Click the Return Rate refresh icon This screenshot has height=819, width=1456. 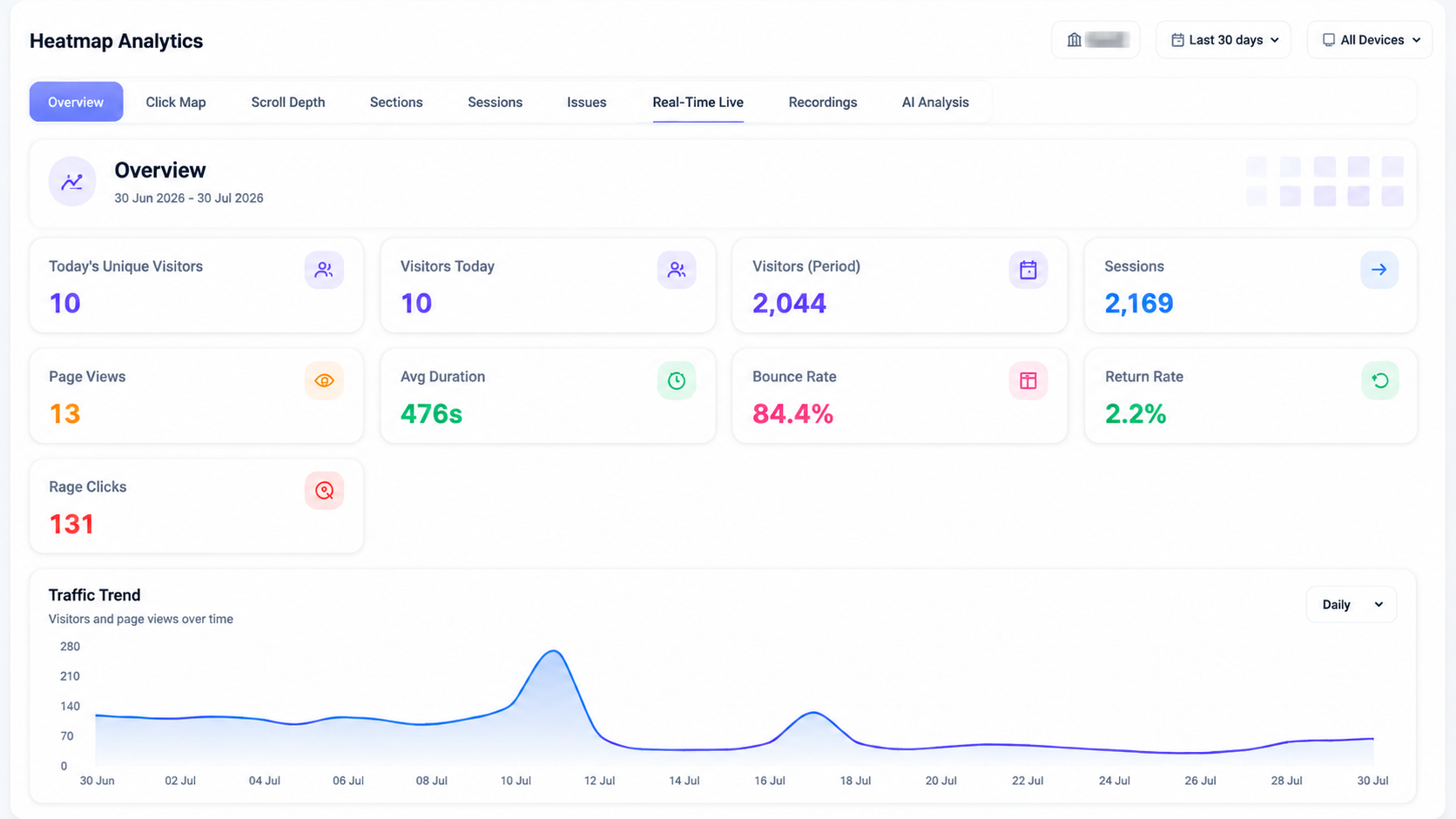pyautogui.click(x=1379, y=380)
